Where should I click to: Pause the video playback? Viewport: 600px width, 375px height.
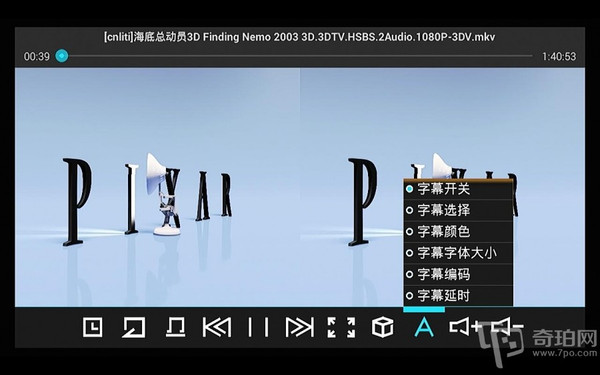tap(258, 327)
